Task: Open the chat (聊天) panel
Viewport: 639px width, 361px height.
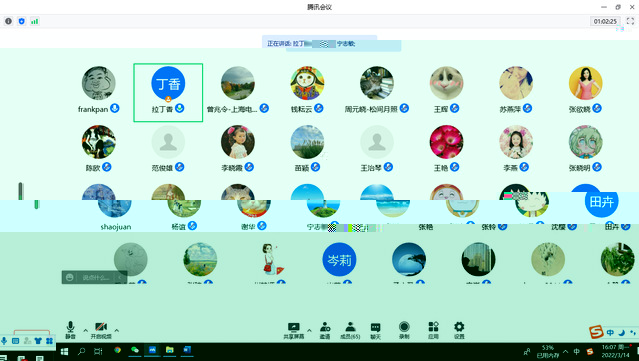Action: tap(375, 330)
